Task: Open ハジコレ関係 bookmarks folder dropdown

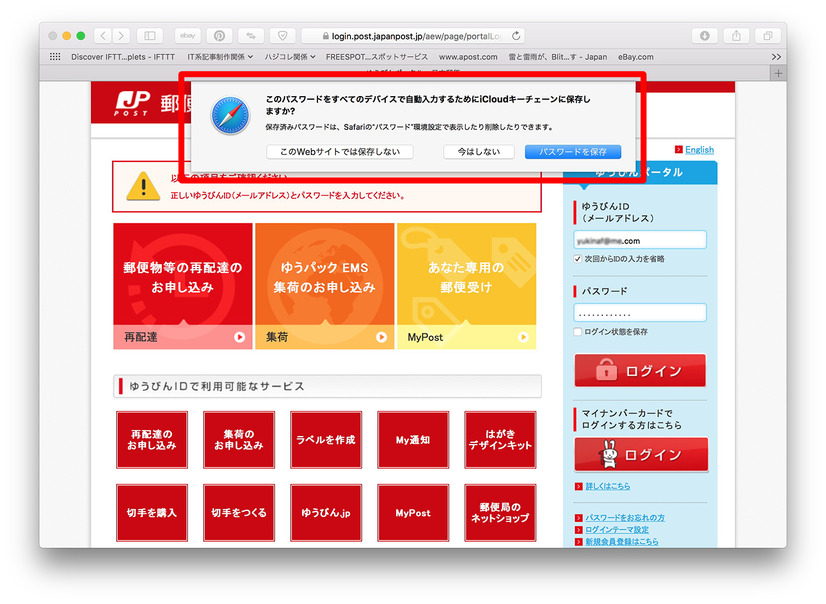Action: pos(290,57)
